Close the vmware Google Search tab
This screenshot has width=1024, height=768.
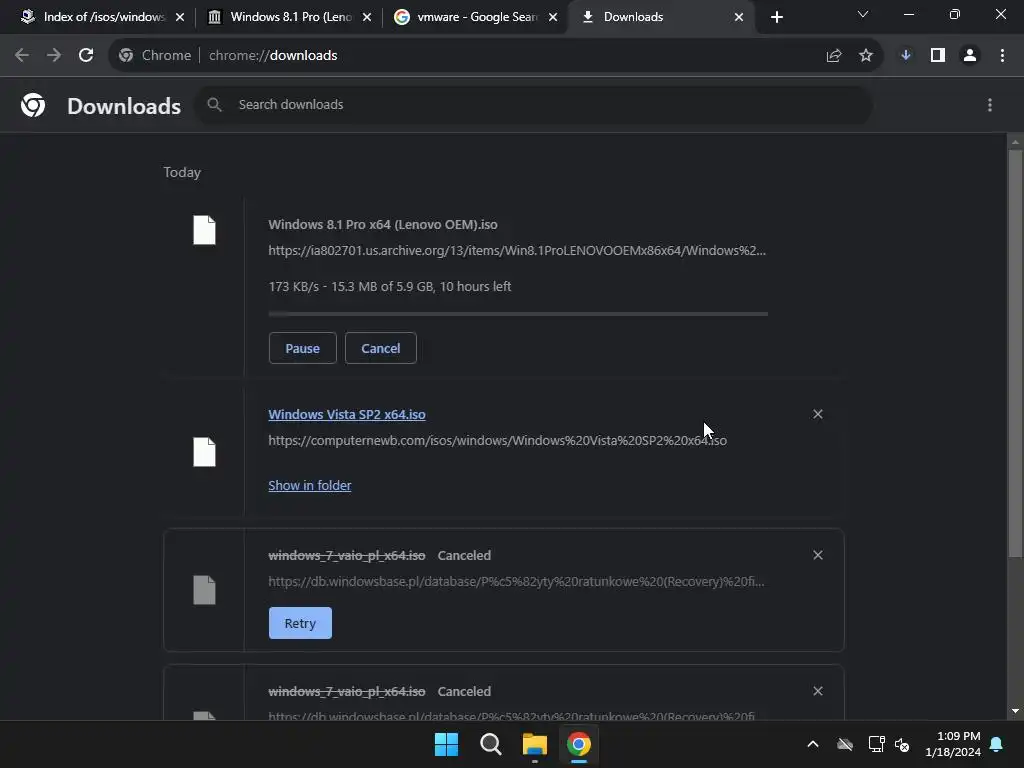click(x=553, y=17)
